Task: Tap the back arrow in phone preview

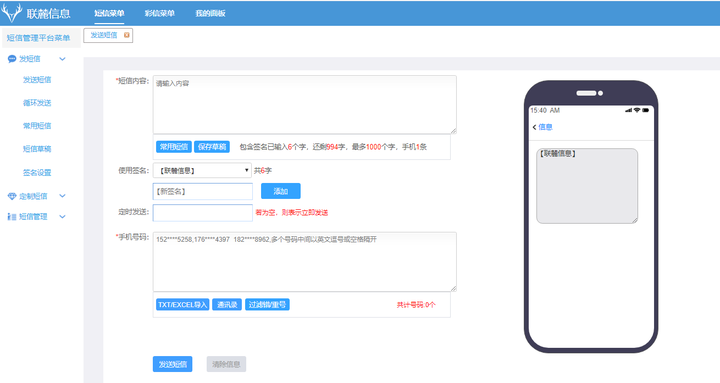Action: (534, 127)
